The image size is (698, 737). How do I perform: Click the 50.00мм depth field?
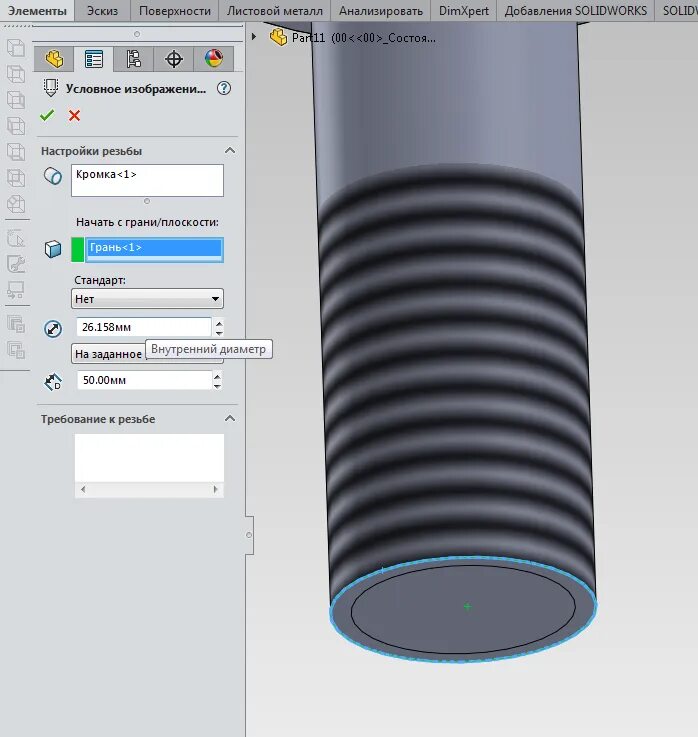click(x=144, y=380)
